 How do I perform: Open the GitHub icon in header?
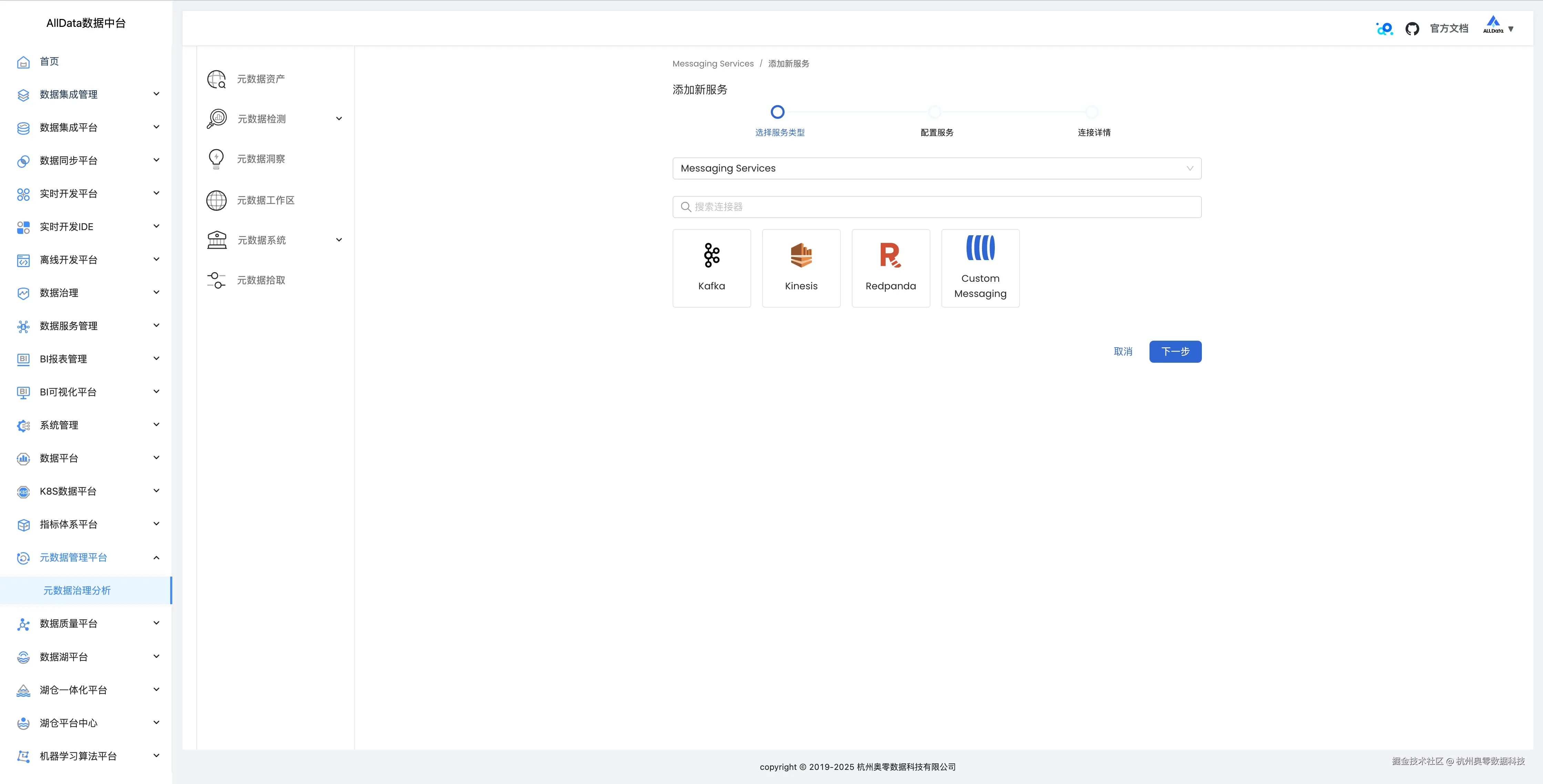pos(1412,29)
